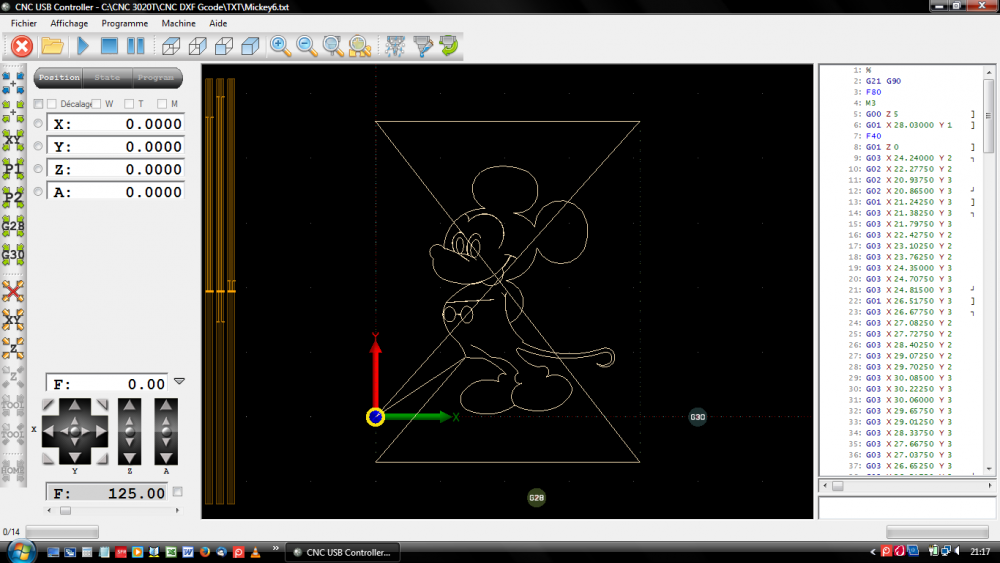This screenshot has height=563, width=1000.
Task: Click the zoom to tool magnifier icon
Action: (333, 46)
